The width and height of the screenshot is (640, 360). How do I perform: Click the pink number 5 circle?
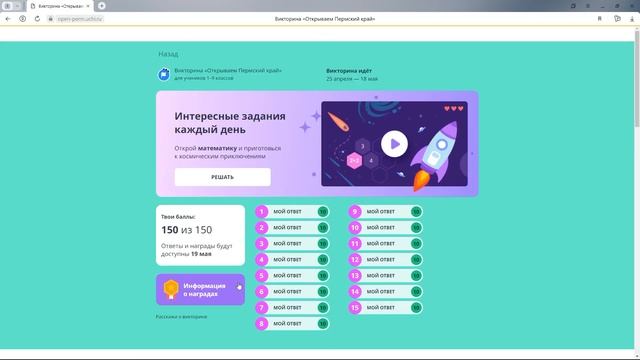click(x=262, y=276)
